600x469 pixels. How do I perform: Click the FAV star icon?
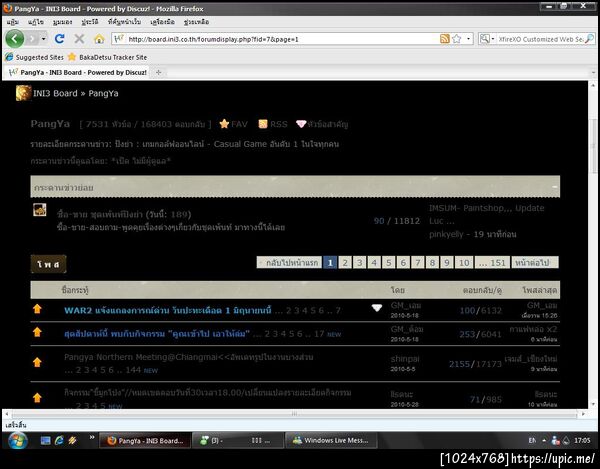(224, 124)
